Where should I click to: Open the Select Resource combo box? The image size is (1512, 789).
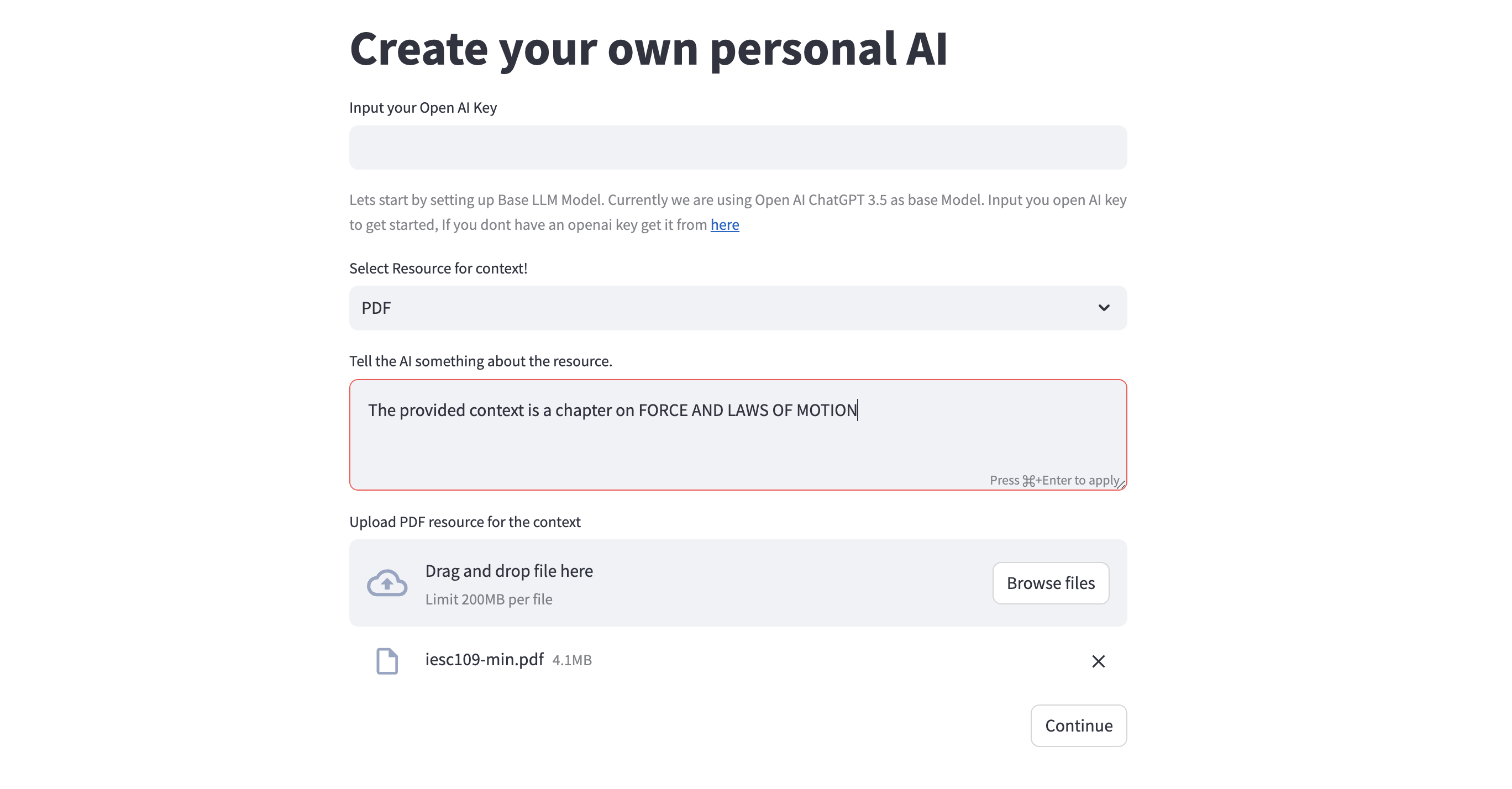click(738, 308)
